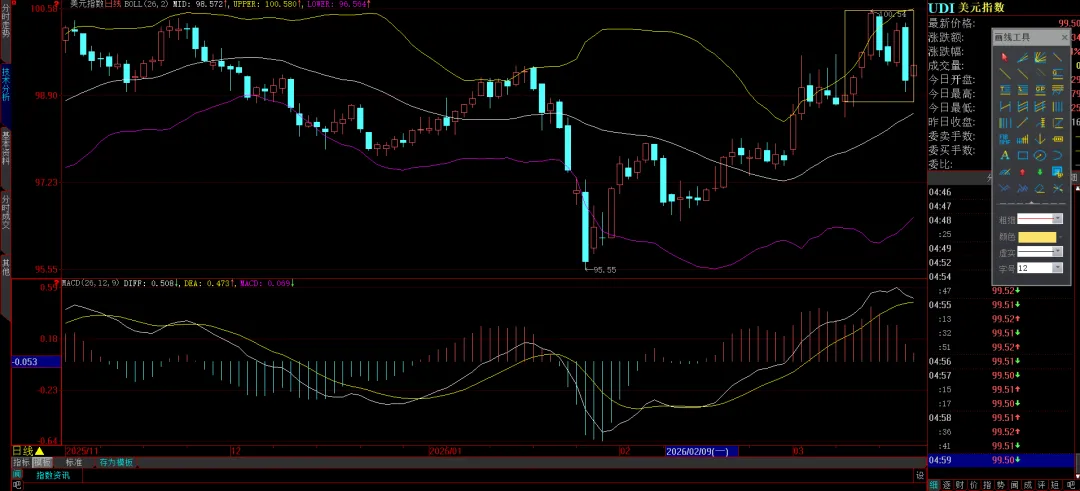Screen dimensions: 1080x491
Task: Open the 评 comments tab at bottom right
Action: pyautogui.click(x=1041, y=485)
